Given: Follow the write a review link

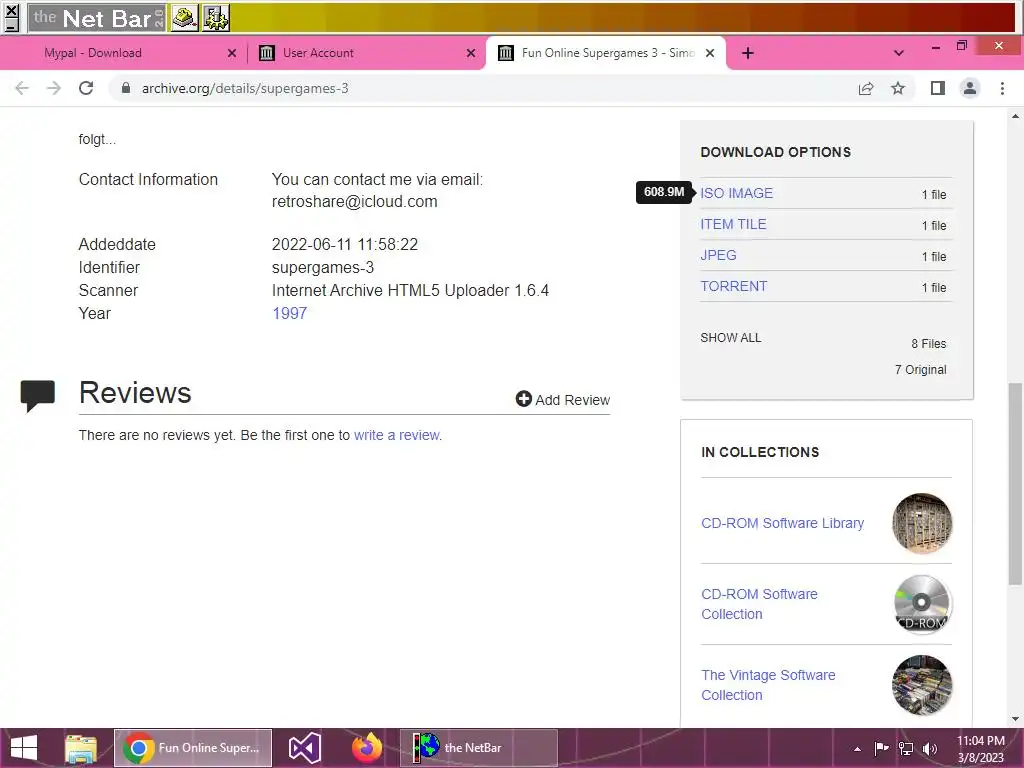Looking at the screenshot, I should point(396,435).
